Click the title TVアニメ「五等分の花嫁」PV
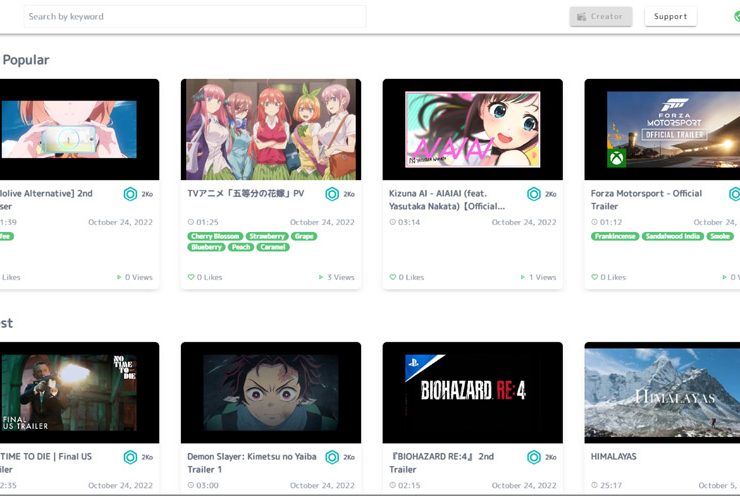 [246, 193]
